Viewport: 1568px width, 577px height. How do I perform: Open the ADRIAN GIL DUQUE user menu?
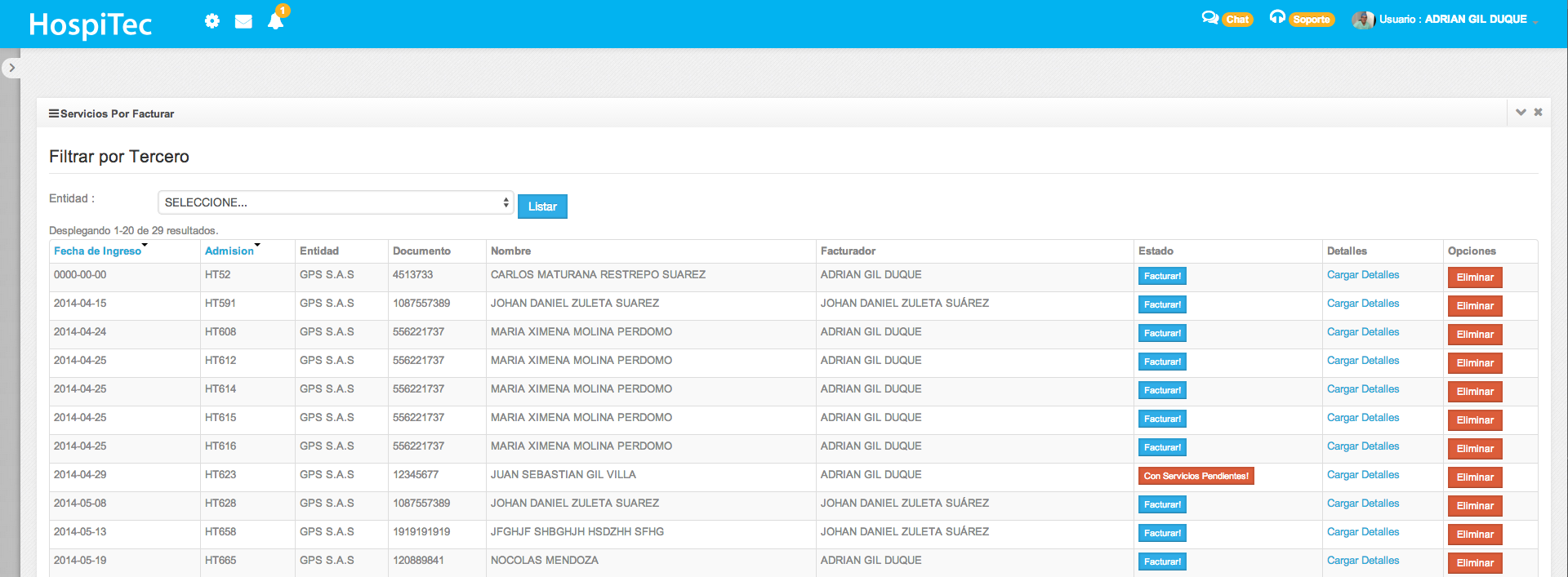[x=1475, y=20]
